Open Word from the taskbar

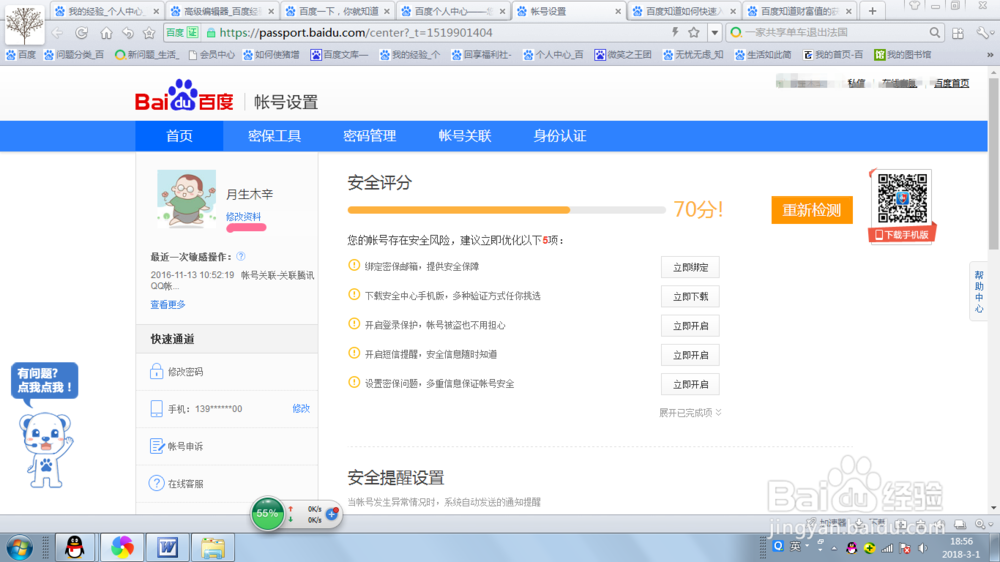(x=167, y=547)
